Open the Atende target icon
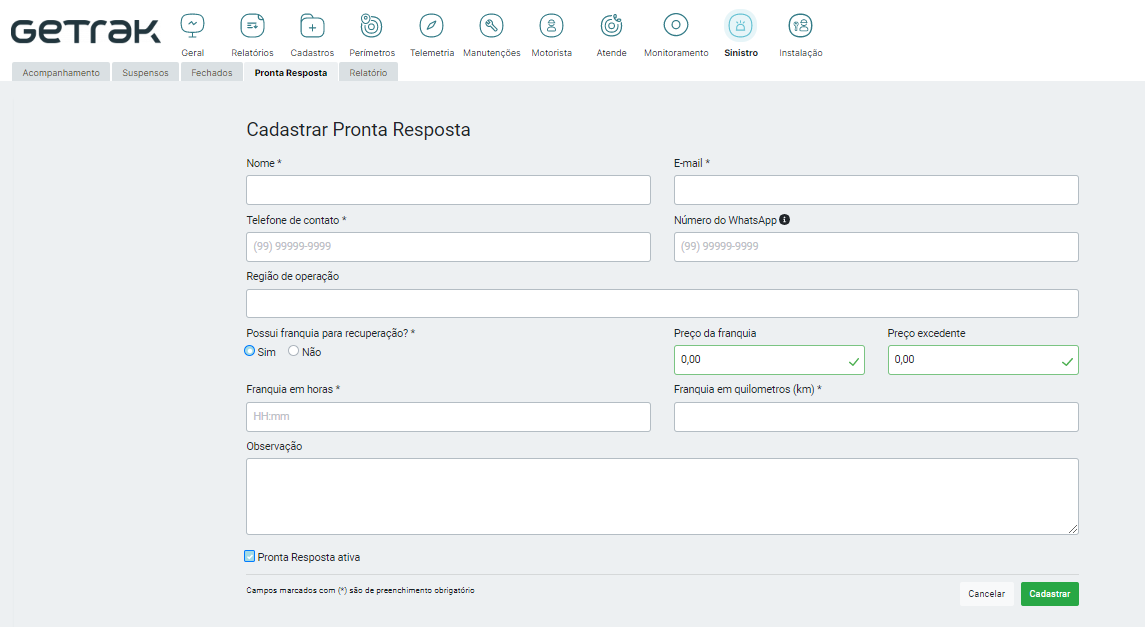This screenshot has width=1145, height=627. click(x=611, y=26)
